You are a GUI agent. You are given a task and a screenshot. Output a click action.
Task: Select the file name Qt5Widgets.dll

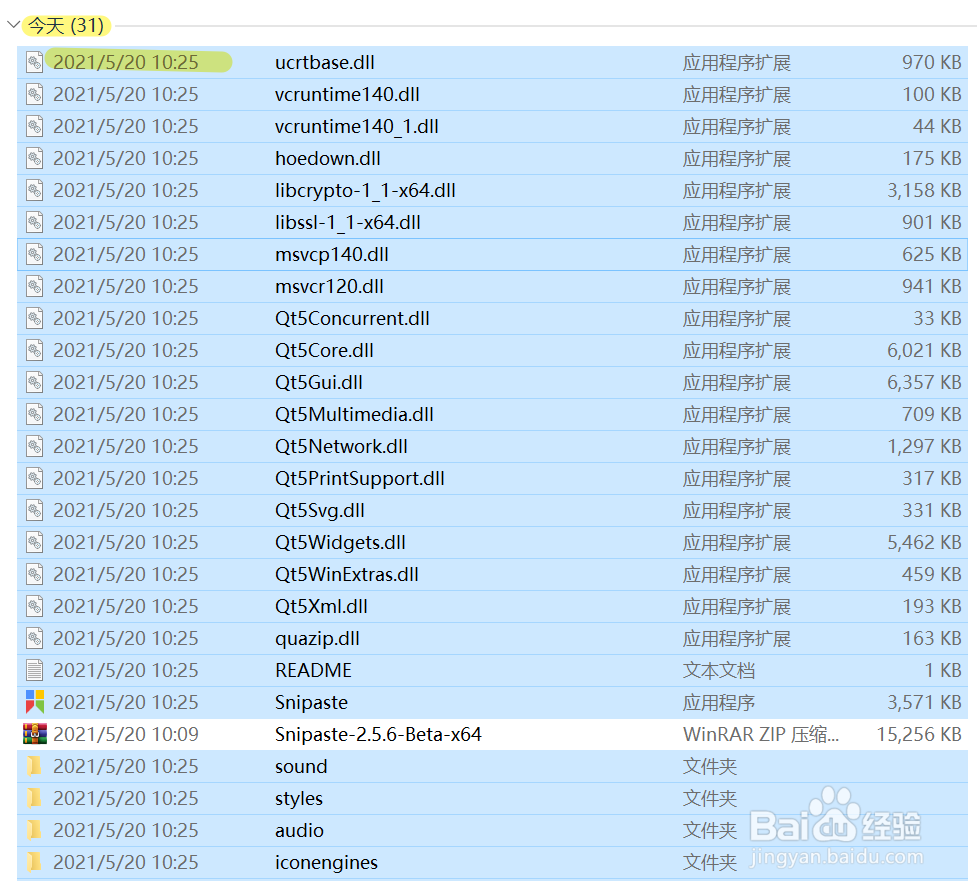340,542
